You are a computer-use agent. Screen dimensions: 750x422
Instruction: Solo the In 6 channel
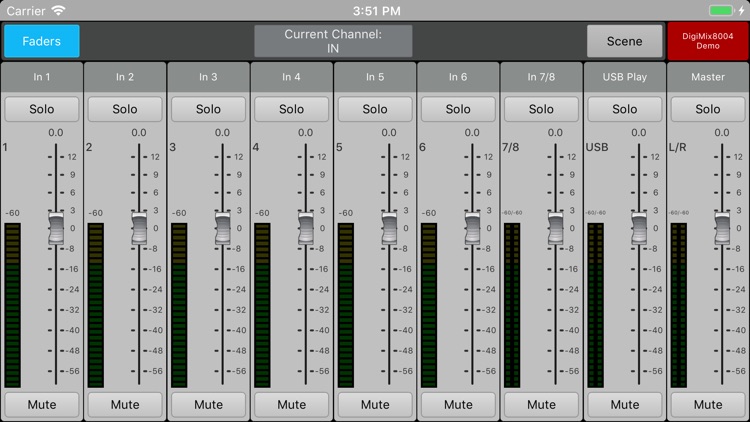[x=458, y=109]
